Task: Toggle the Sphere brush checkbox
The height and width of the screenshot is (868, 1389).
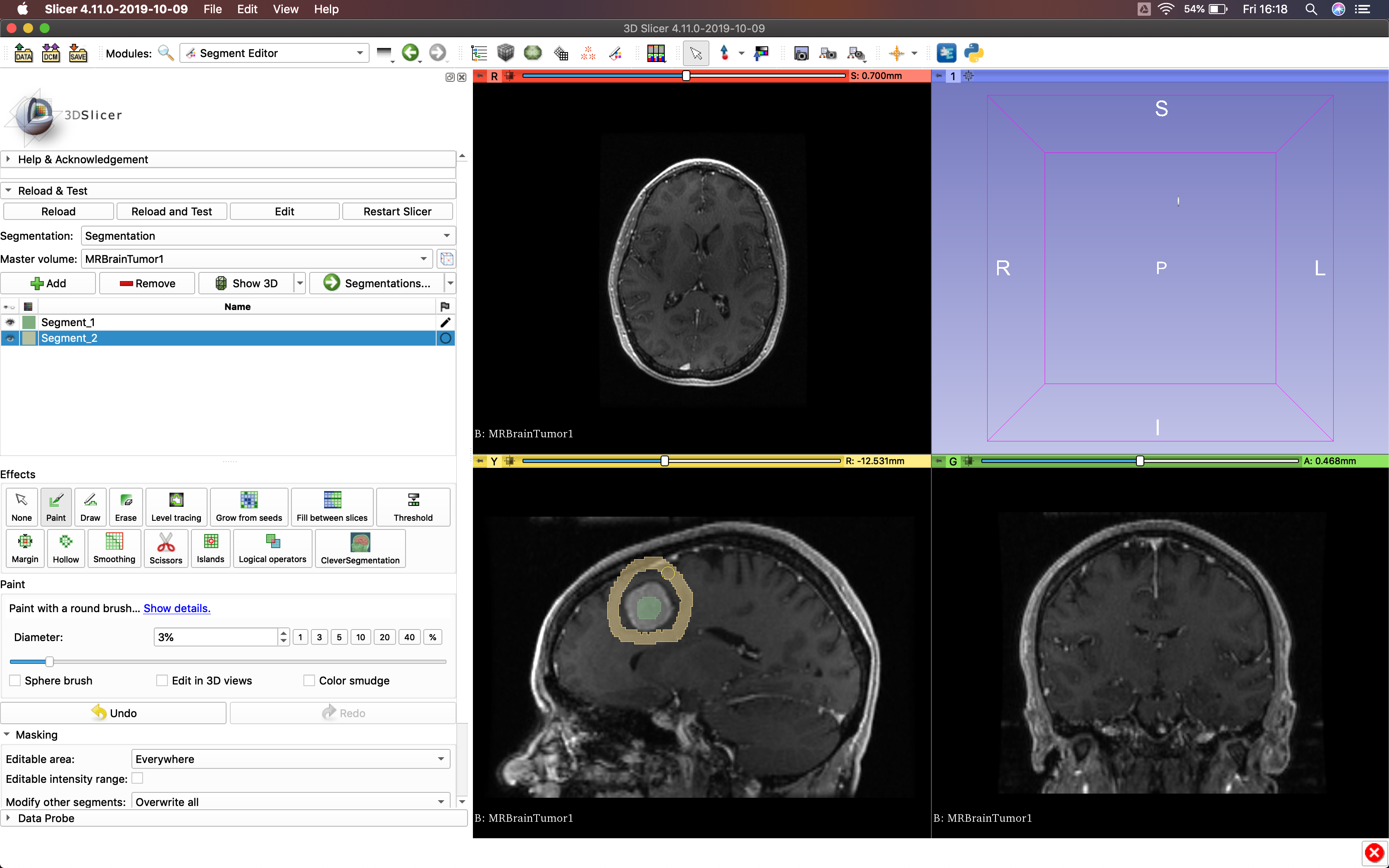Action: coord(15,680)
